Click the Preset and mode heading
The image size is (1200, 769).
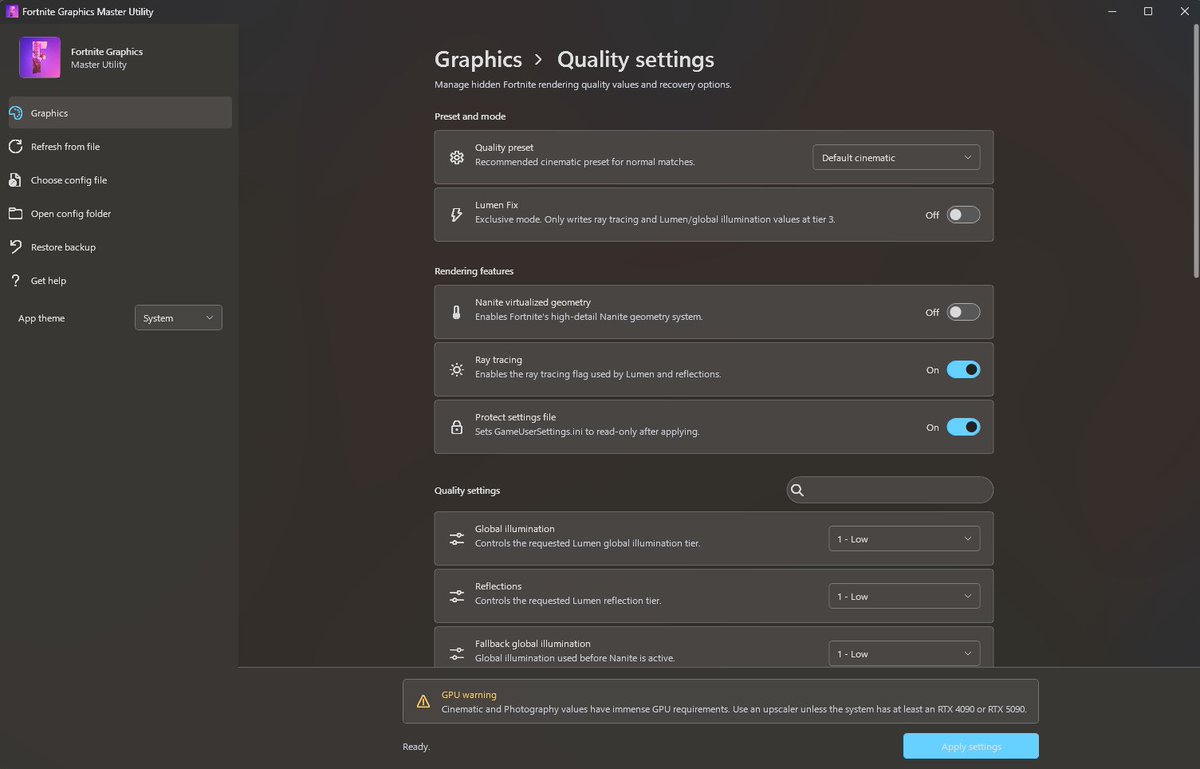coord(470,117)
